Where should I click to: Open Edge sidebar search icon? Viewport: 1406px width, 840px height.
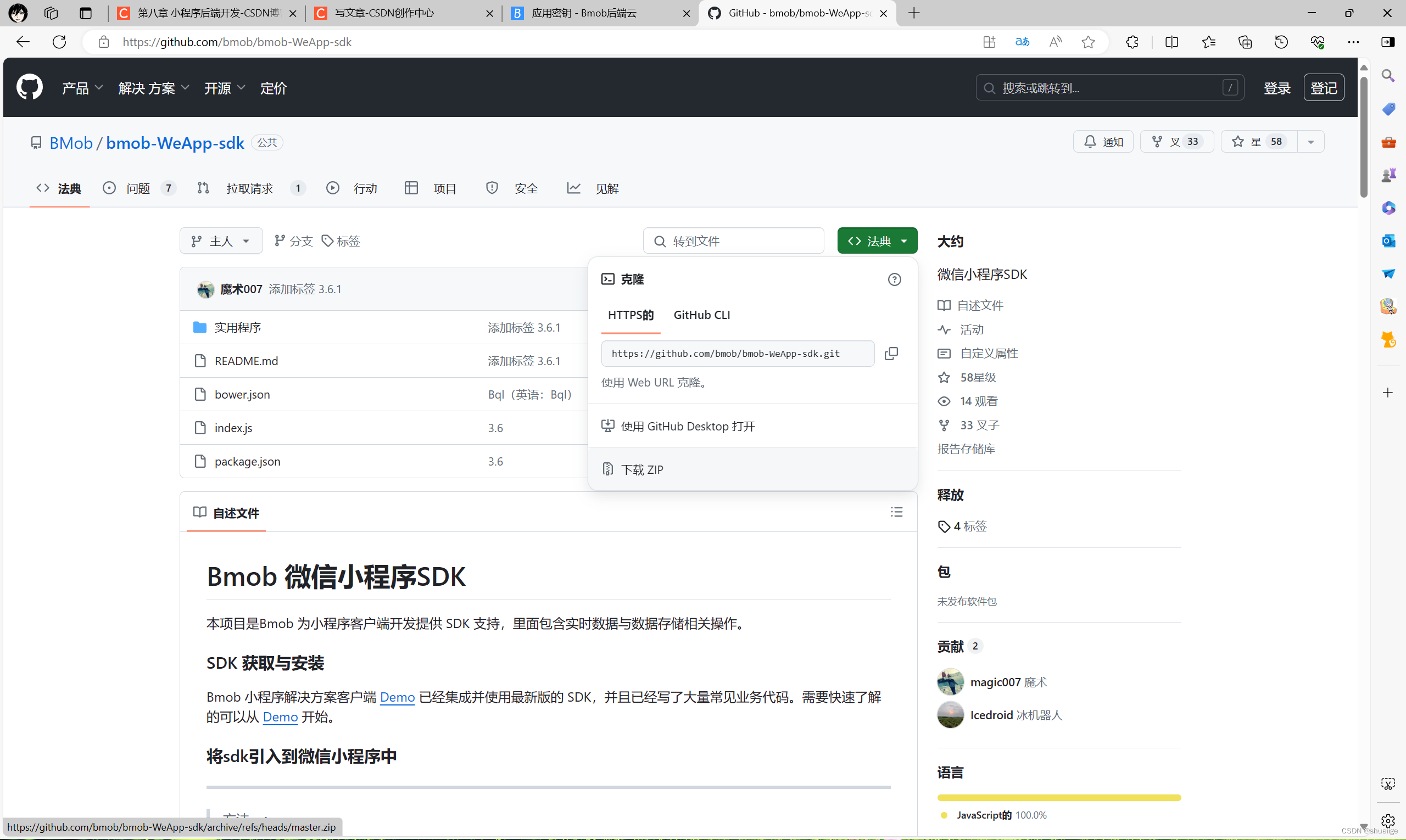(x=1388, y=75)
